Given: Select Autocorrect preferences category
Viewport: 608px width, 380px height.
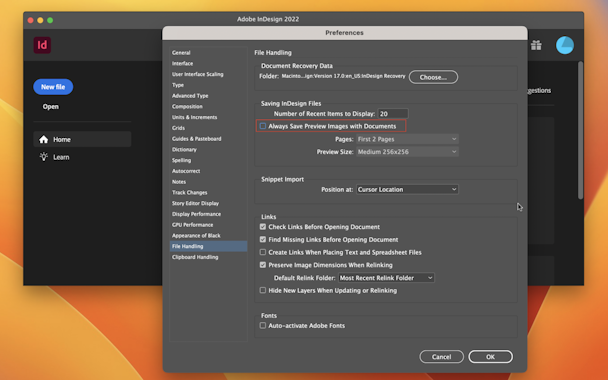Looking at the screenshot, I should (186, 171).
